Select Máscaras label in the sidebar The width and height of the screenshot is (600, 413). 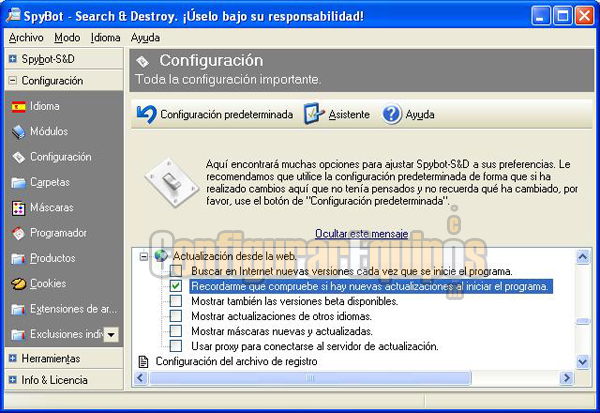click(x=52, y=207)
